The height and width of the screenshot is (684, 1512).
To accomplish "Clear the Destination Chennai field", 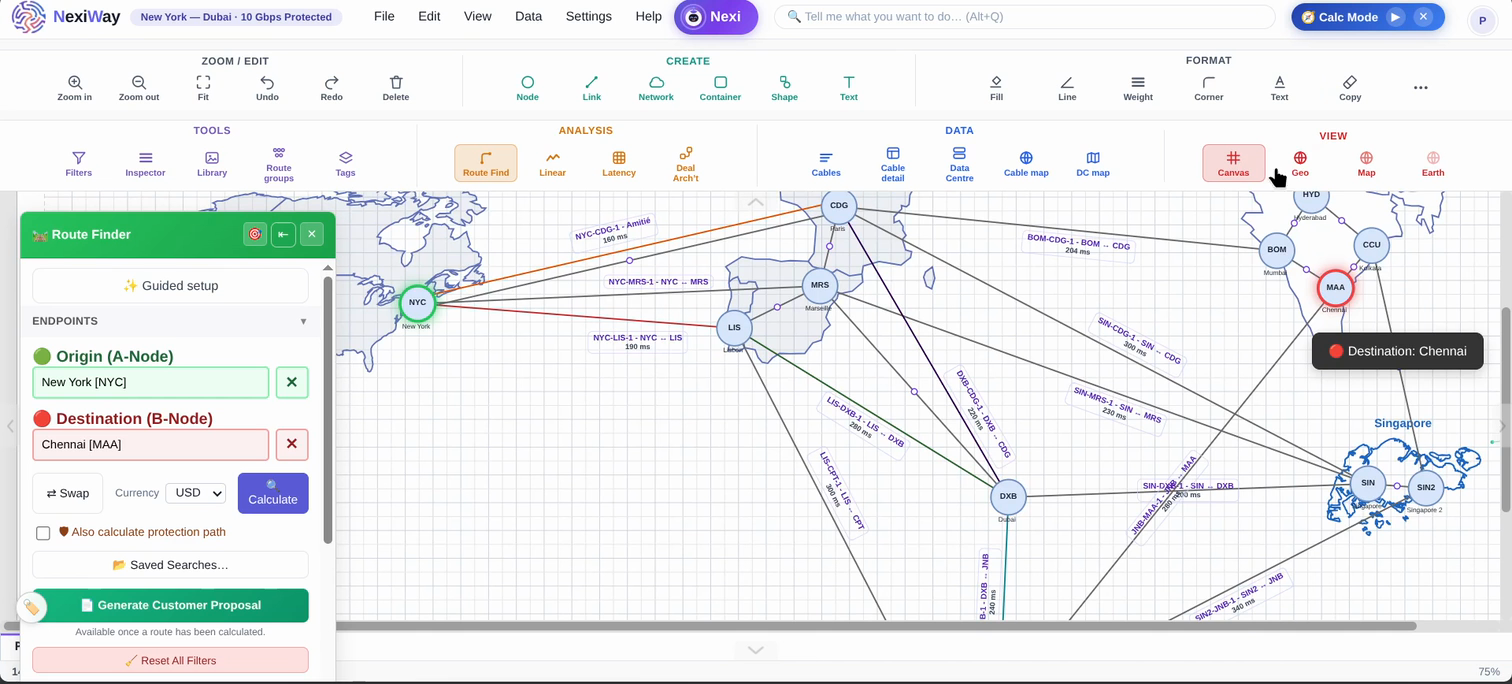I will click(292, 444).
